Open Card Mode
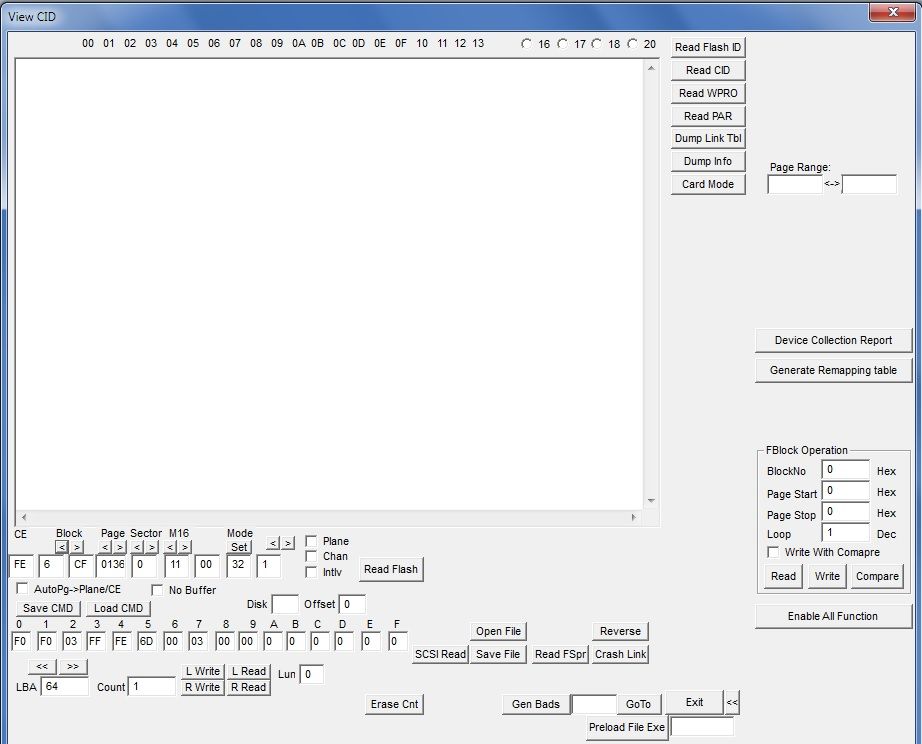This screenshot has height=744, width=922. click(708, 184)
